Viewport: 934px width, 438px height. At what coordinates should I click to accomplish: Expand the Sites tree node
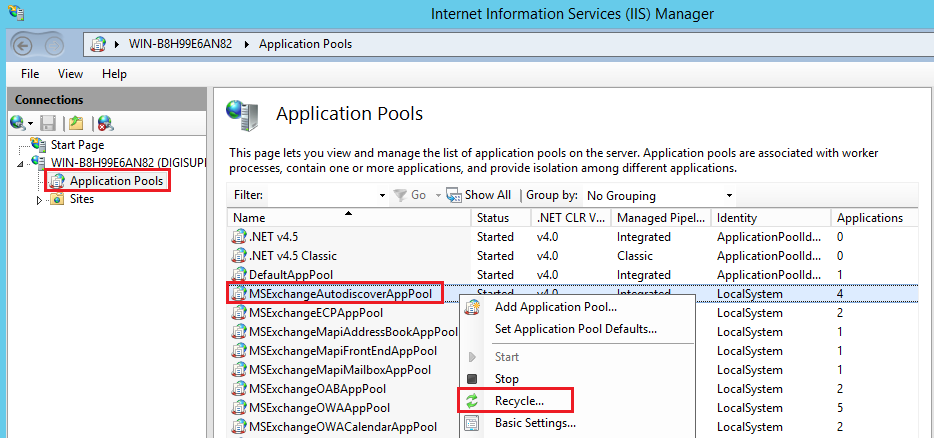(40, 200)
